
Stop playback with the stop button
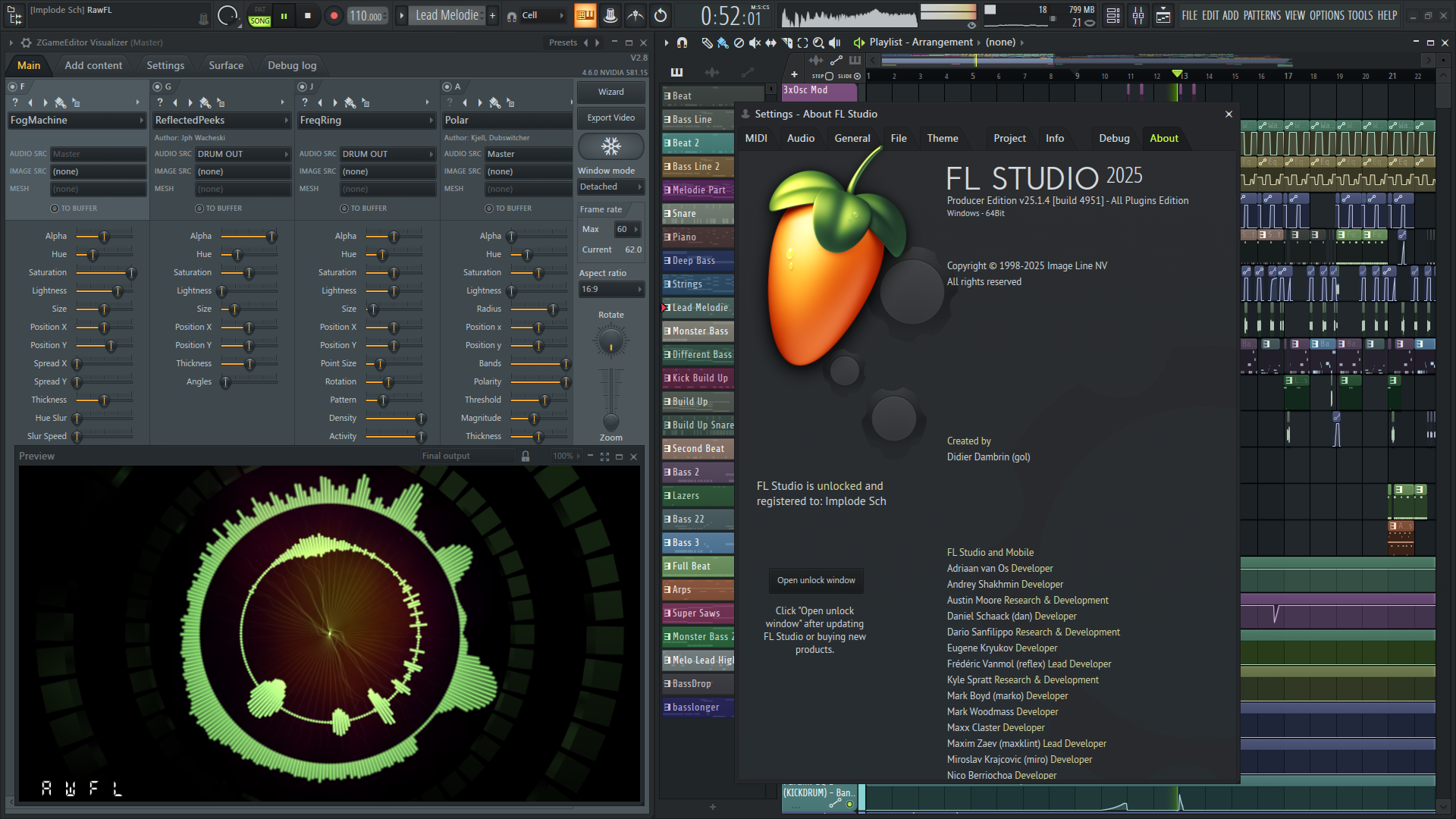point(307,15)
